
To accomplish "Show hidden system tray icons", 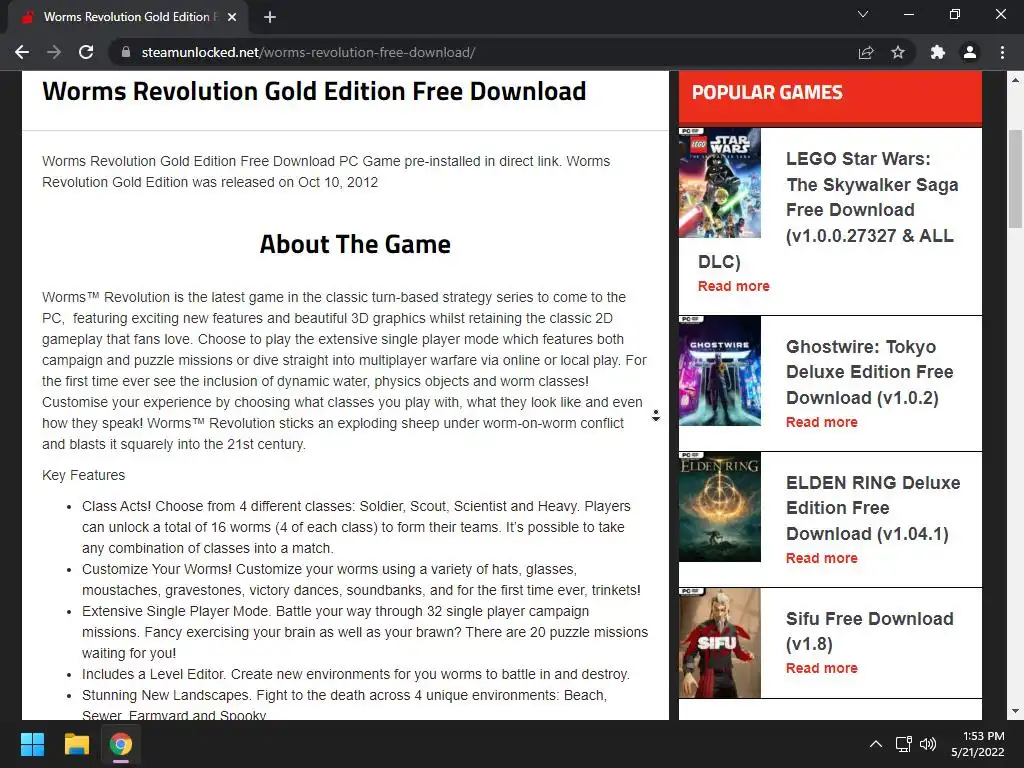I will tap(876, 744).
